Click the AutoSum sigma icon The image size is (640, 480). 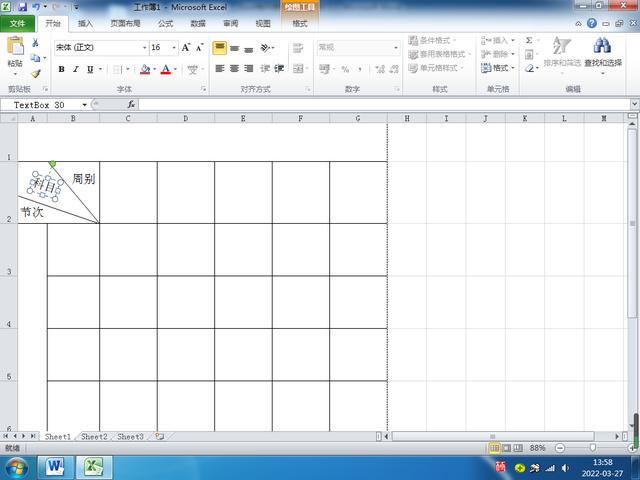pyautogui.click(x=529, y=40)
